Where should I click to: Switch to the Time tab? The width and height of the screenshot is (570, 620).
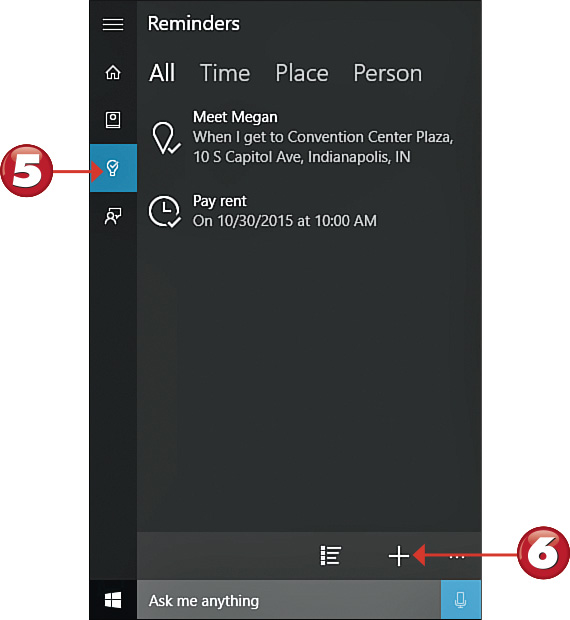tap(225, 73)
